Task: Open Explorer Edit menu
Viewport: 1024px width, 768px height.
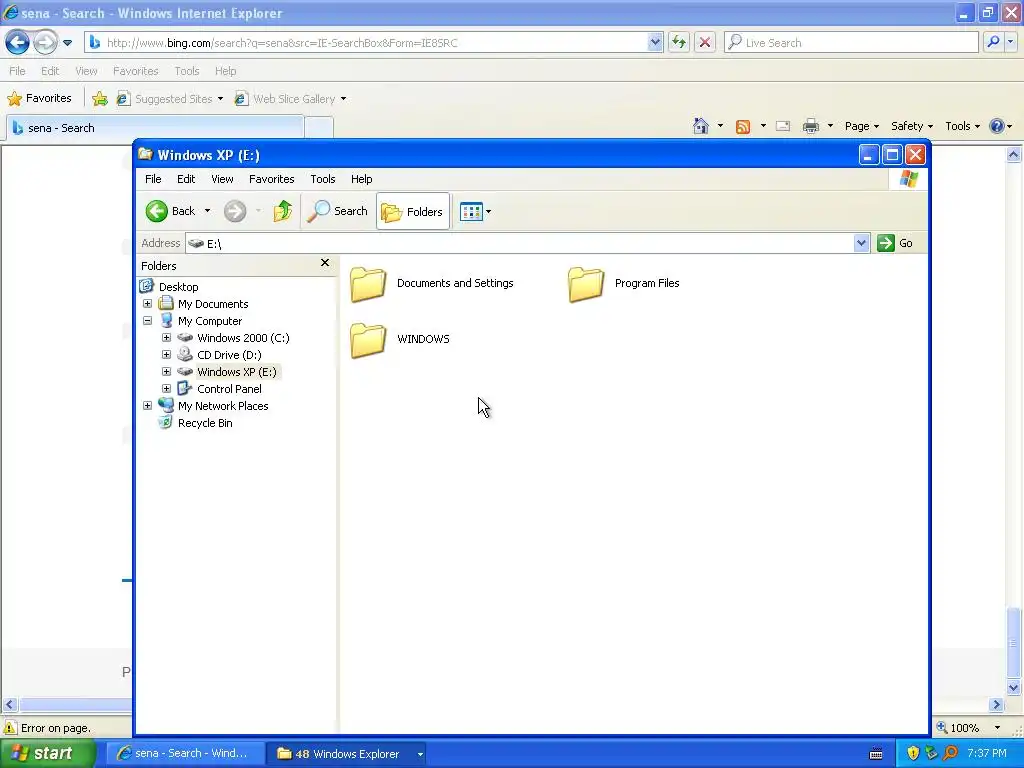Action: click(186, 179)
